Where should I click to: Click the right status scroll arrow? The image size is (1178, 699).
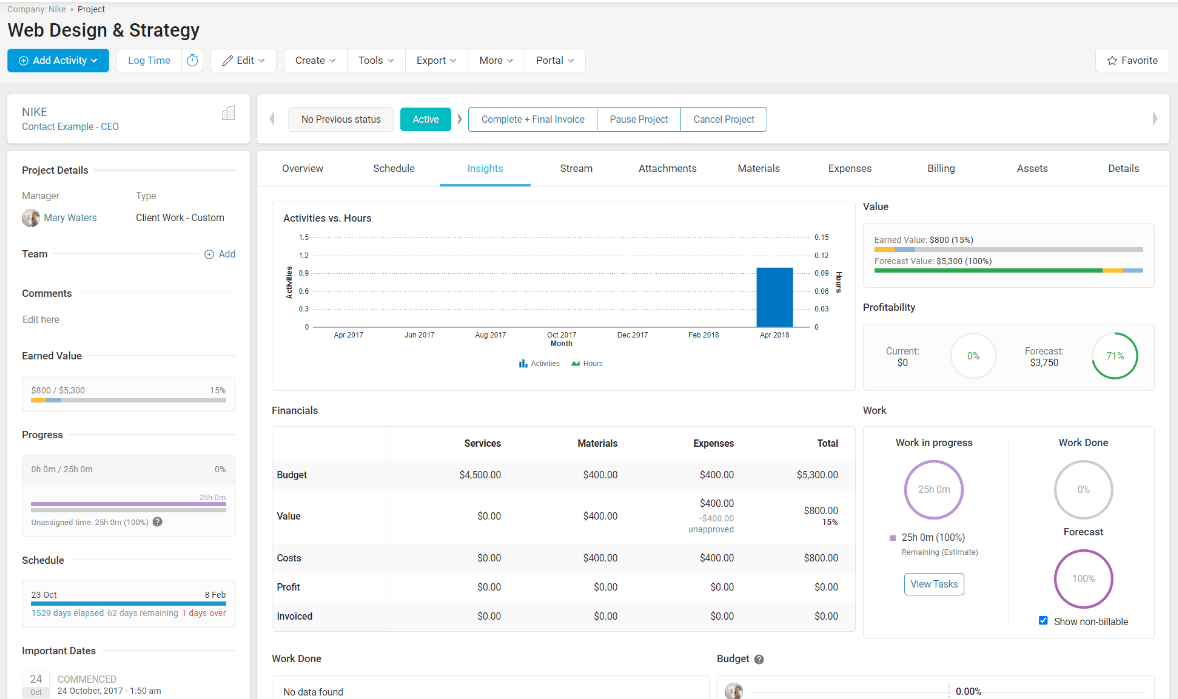point(1155,119)
